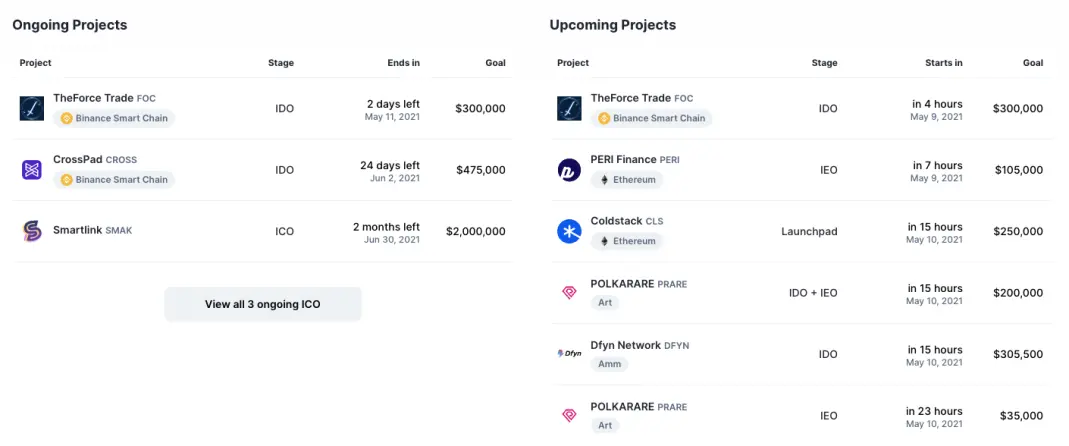Click POLKARARE logo in $35,000 goal row
Screen dimensions: 1069x446
569,415
